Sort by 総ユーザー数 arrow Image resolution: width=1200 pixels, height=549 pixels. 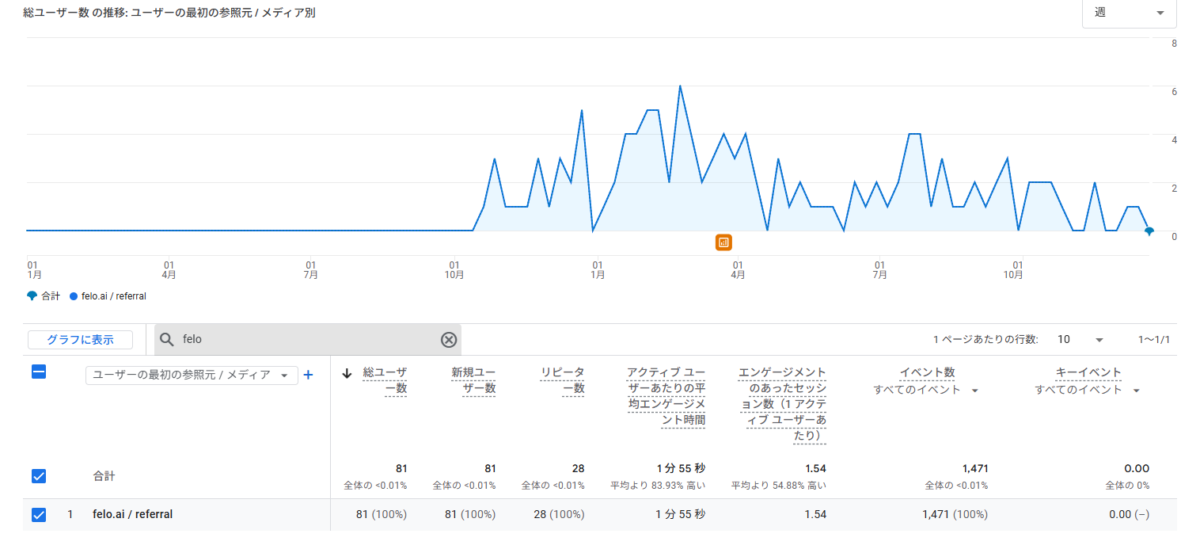point(347,373)
